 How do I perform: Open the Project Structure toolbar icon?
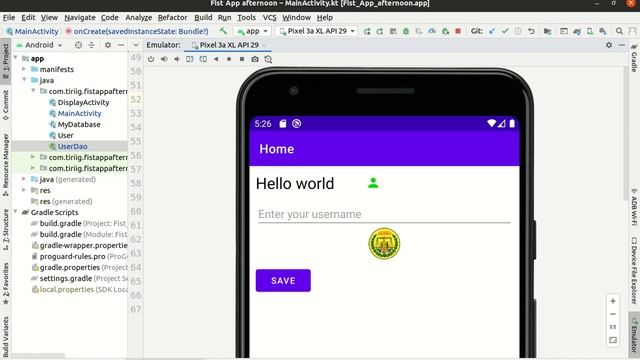click(x=547, y=31)
